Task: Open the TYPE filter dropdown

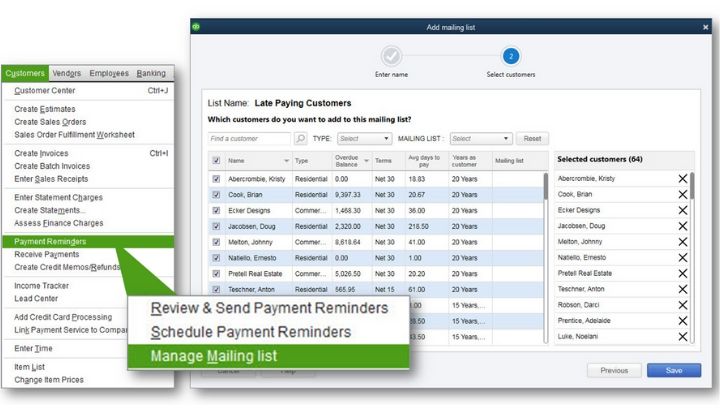Action: [364, 139]
